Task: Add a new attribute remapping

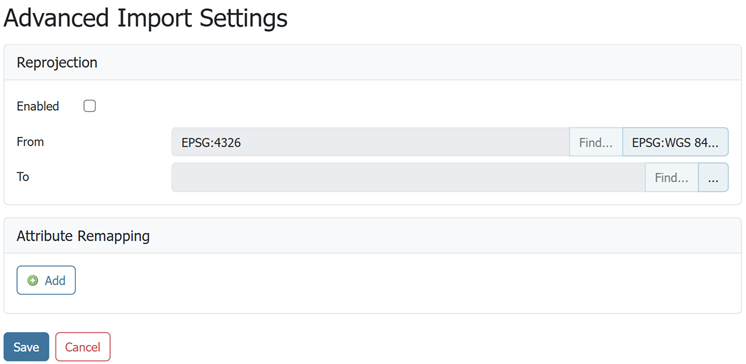Action: 46,280
